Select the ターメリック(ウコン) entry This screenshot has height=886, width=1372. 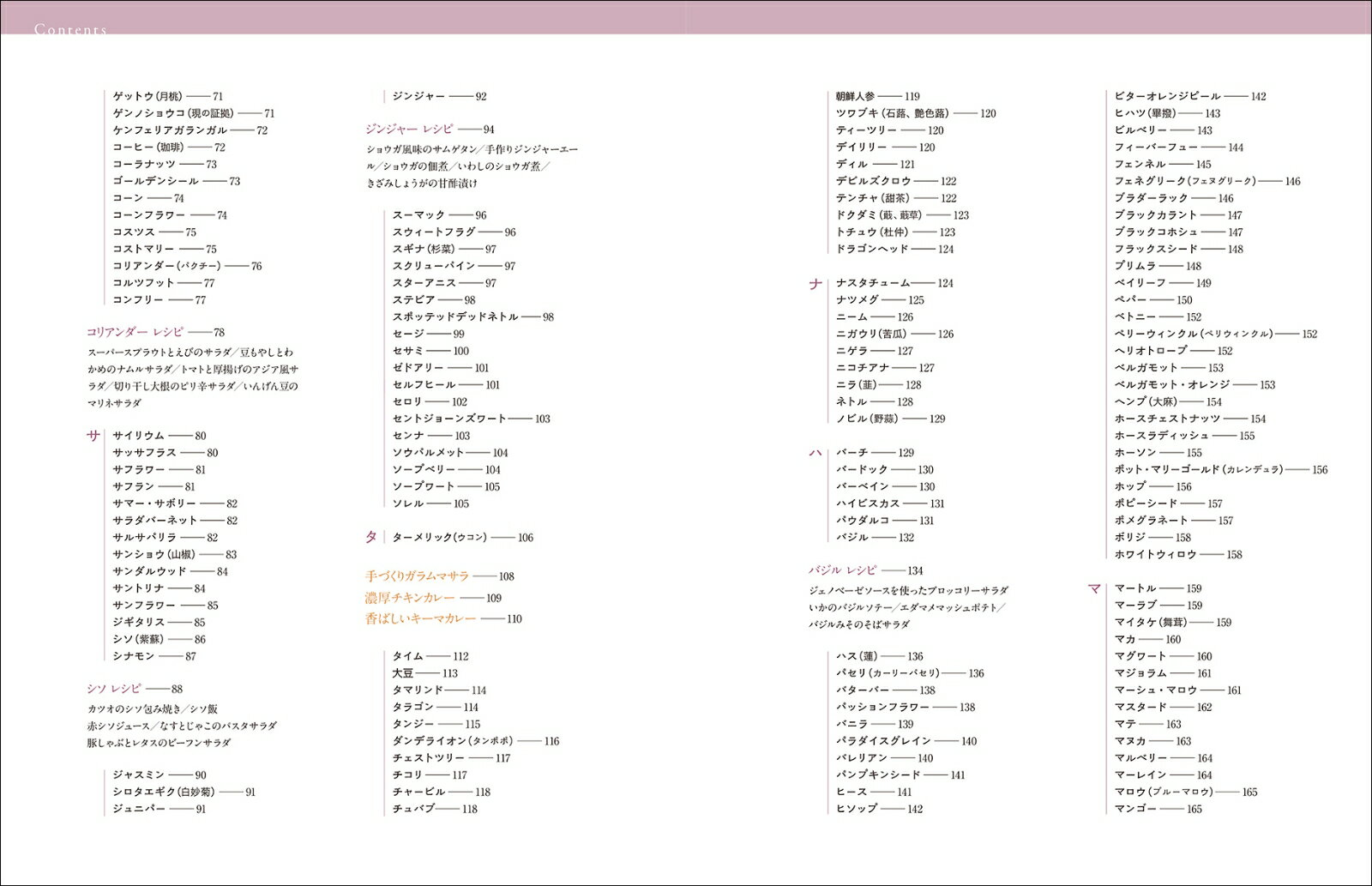point(440,537)
